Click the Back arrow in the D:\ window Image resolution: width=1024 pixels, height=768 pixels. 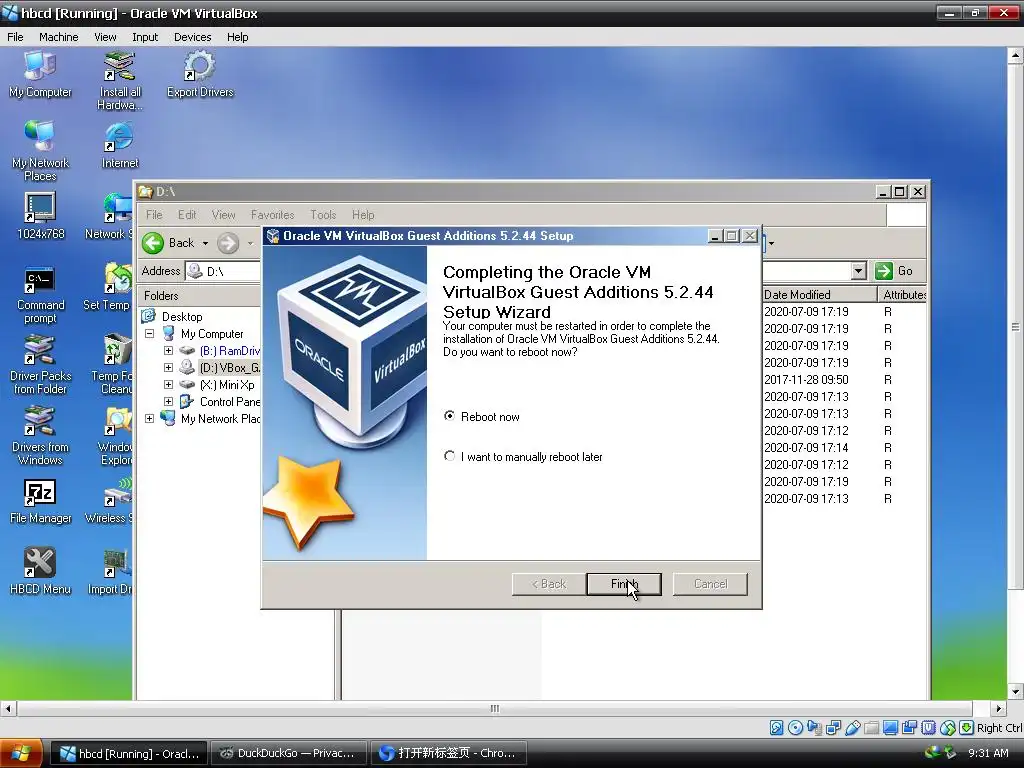tap(153, 243)
